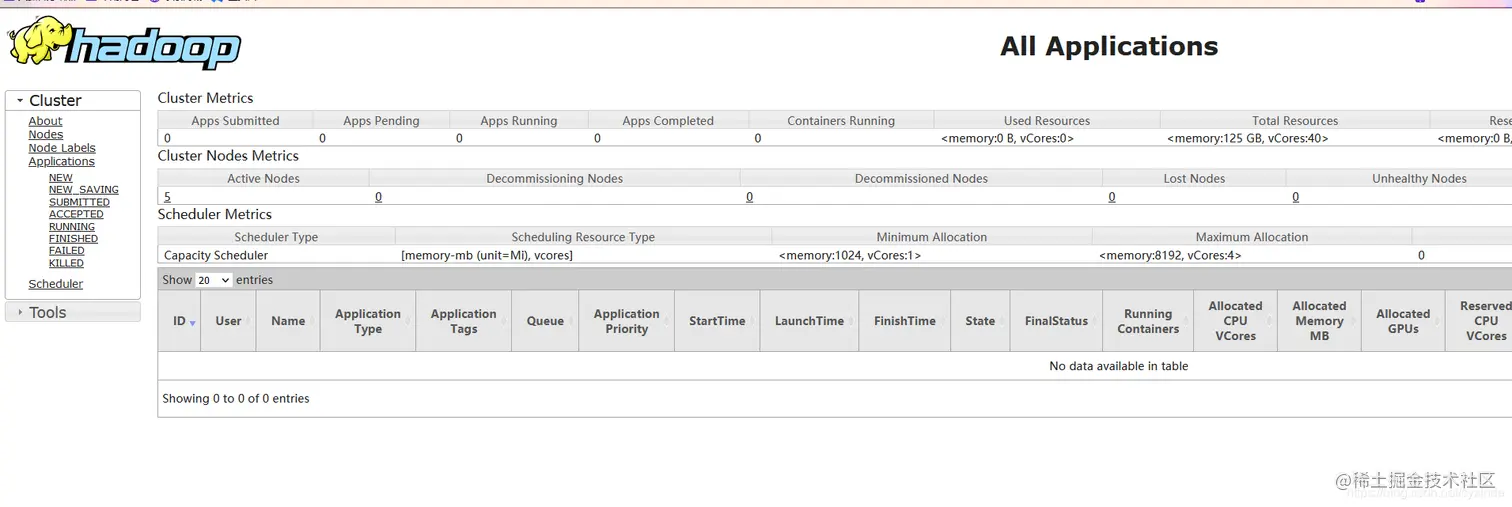Sort table by Name column
This screenshot has width=1512, height=507.
(x=288, y=321)
